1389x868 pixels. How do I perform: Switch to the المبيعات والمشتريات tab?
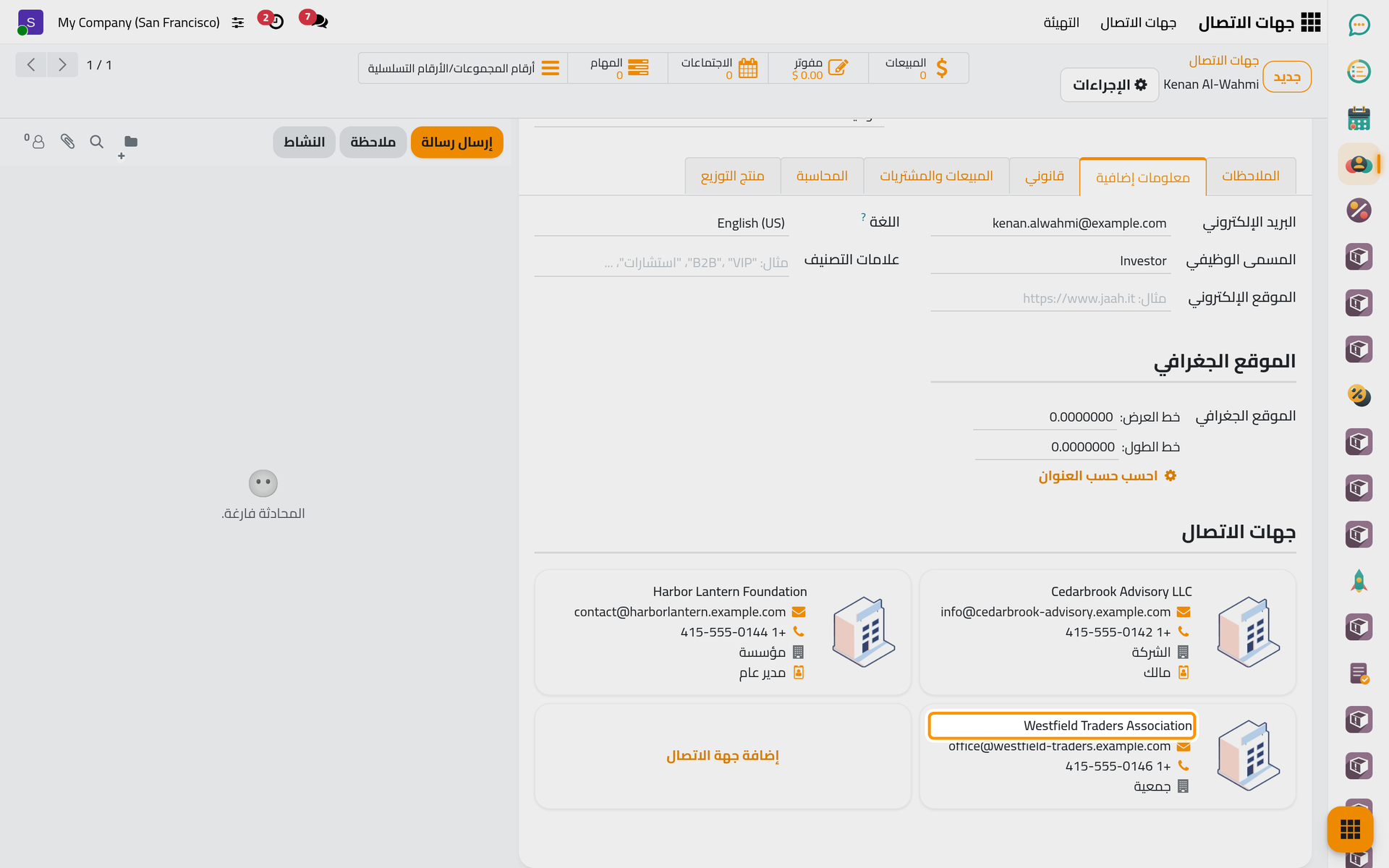936,176
